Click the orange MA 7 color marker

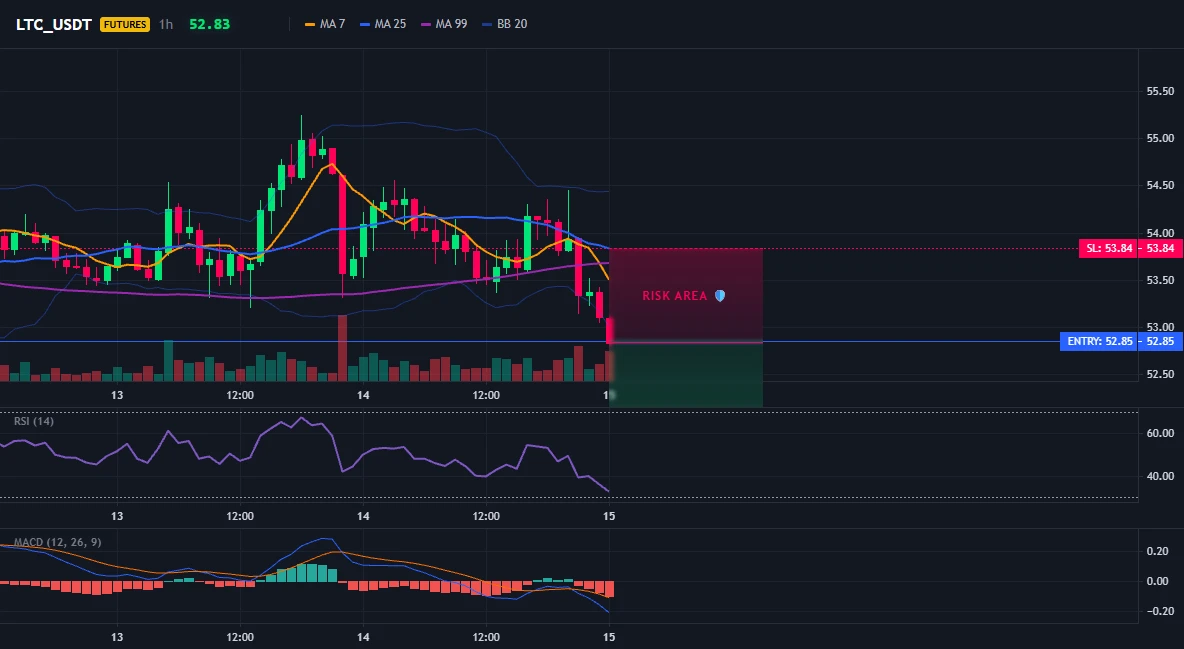310,24
